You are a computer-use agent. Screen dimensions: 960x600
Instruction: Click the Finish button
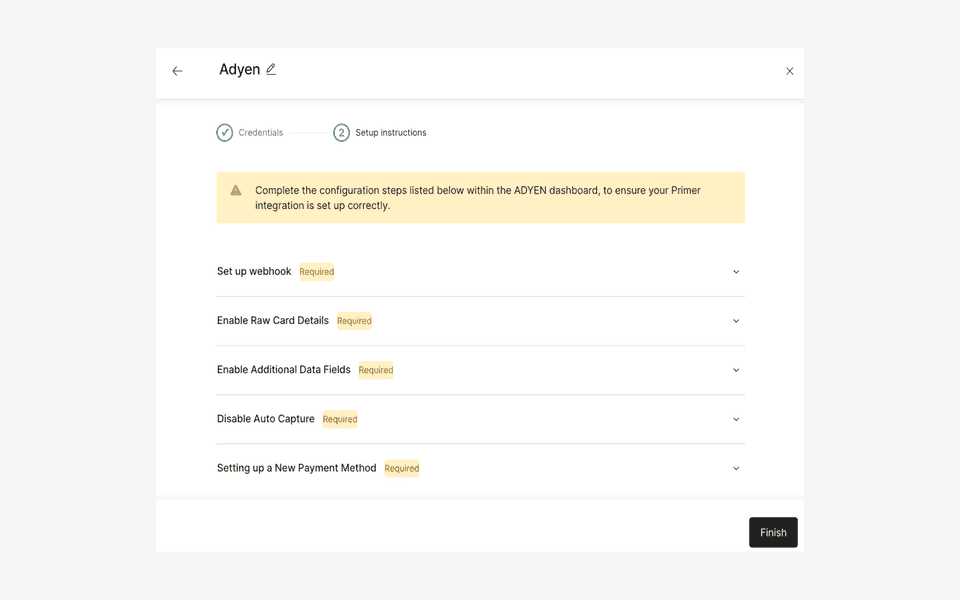pyautogui.click(x=773, y=532)
